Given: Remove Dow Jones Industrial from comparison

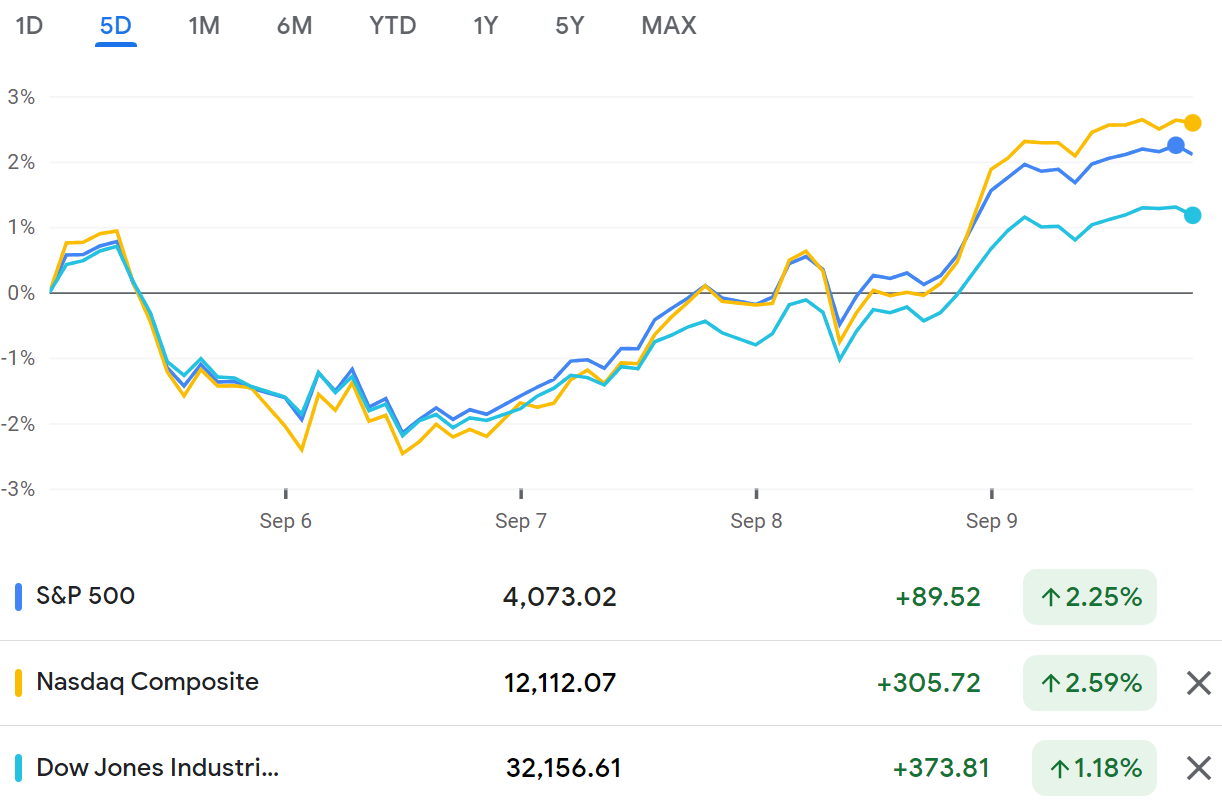Looking at the screenshot, I should tap(1199, 768).
